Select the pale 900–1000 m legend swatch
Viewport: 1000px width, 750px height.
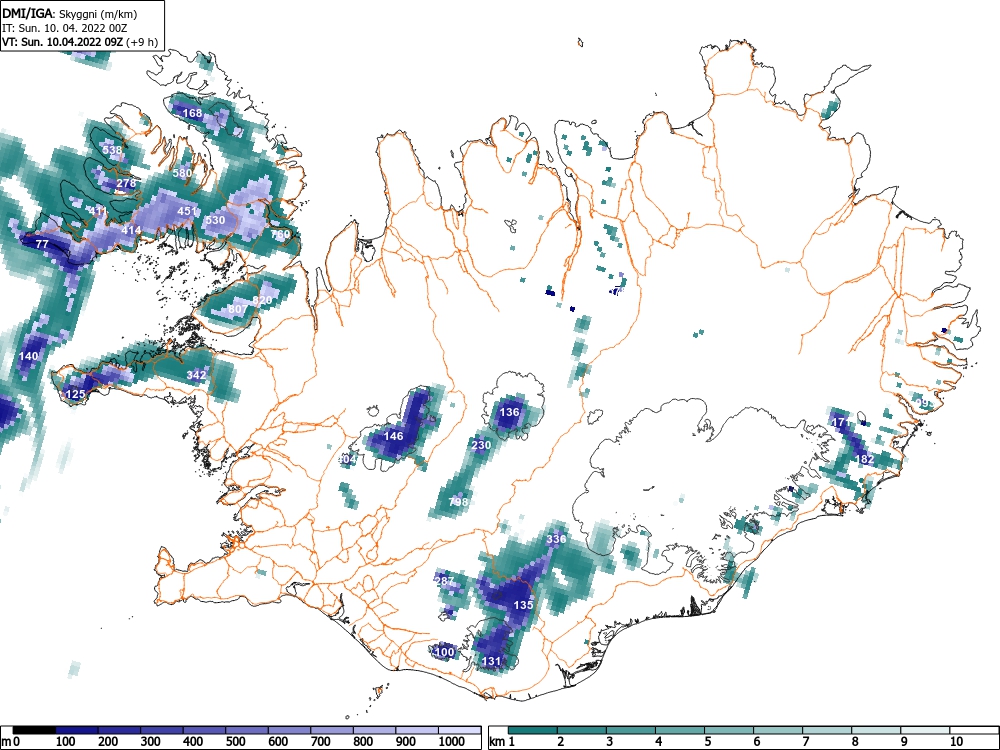pyautogui.click(x=417, y=730)
